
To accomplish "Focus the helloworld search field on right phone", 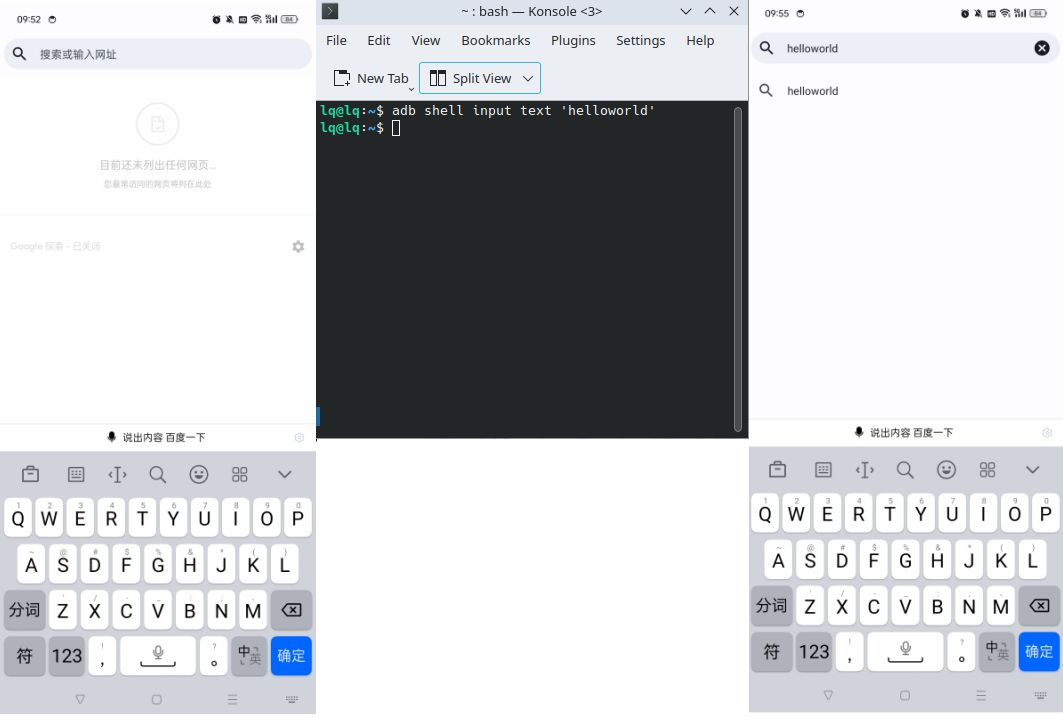I will point(905,48).
